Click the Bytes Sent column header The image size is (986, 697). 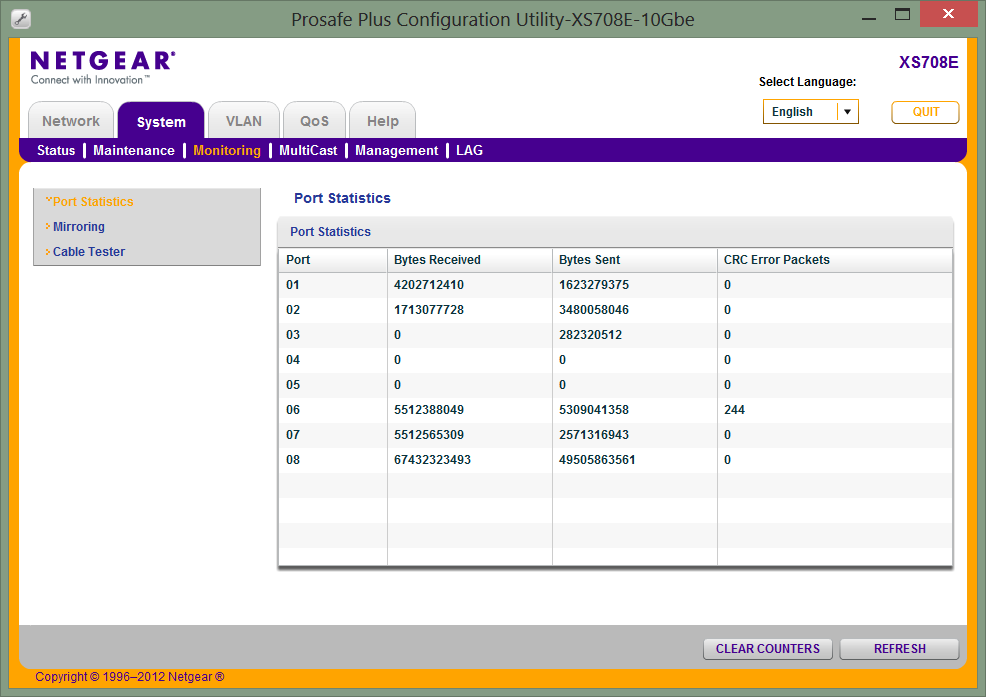(634, 260)
